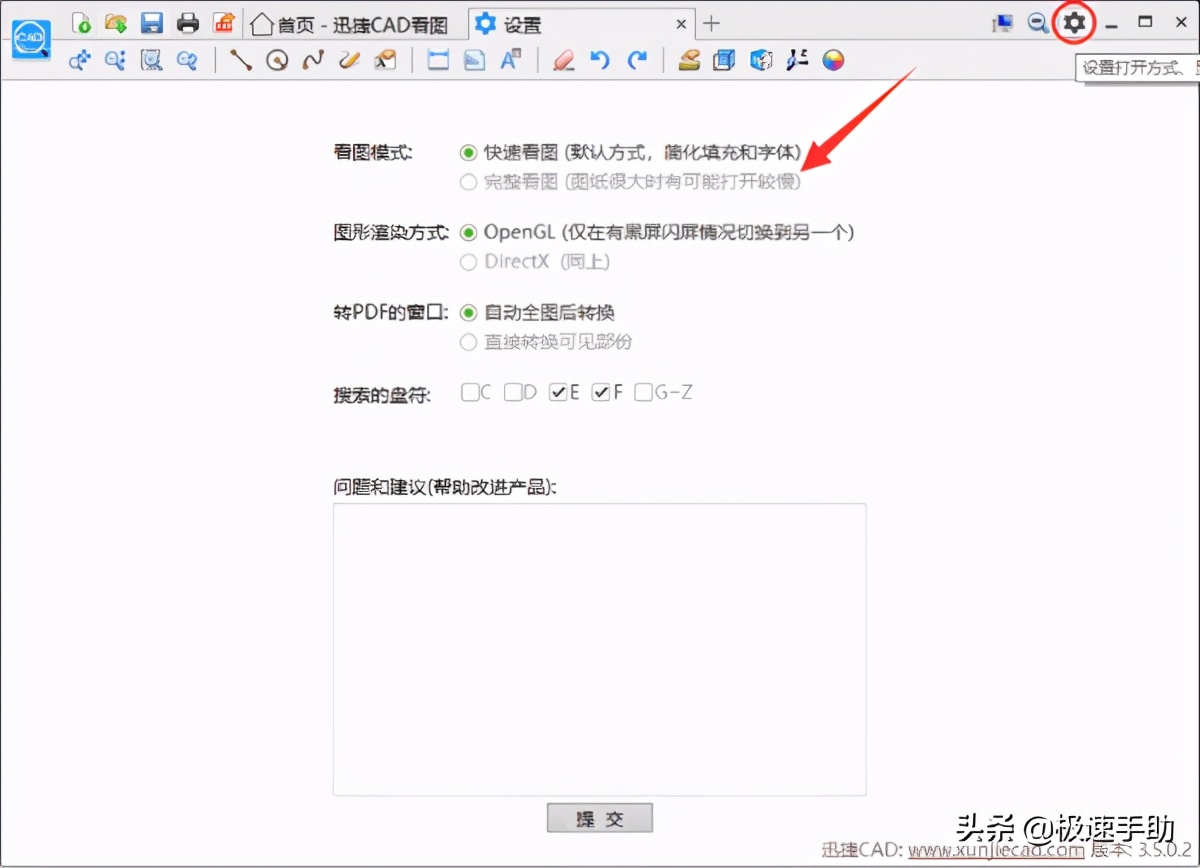
Task: Click the save file icon
Action: [x=152, y=23]
